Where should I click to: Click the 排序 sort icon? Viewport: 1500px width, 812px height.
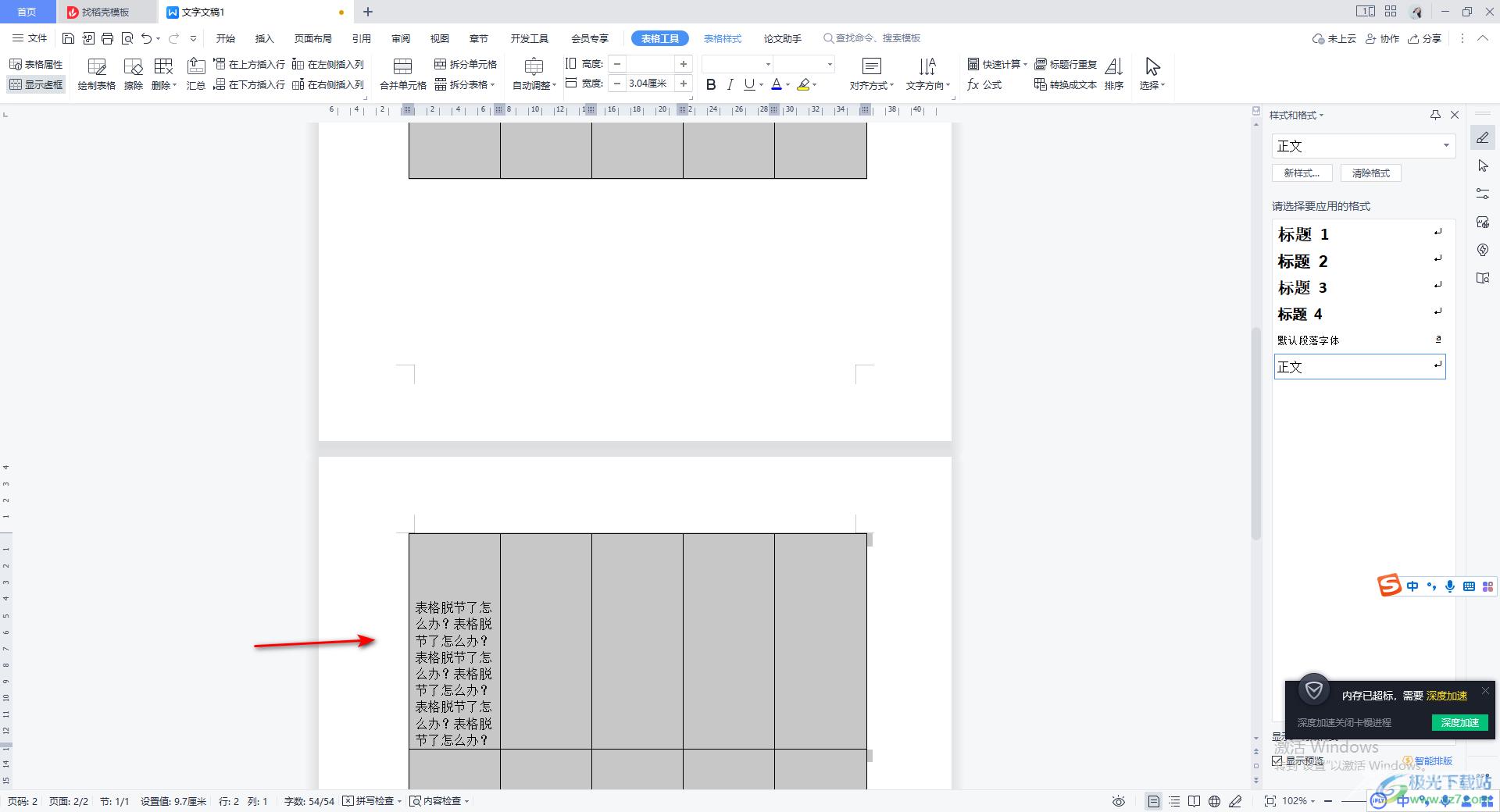[1114, 74]
